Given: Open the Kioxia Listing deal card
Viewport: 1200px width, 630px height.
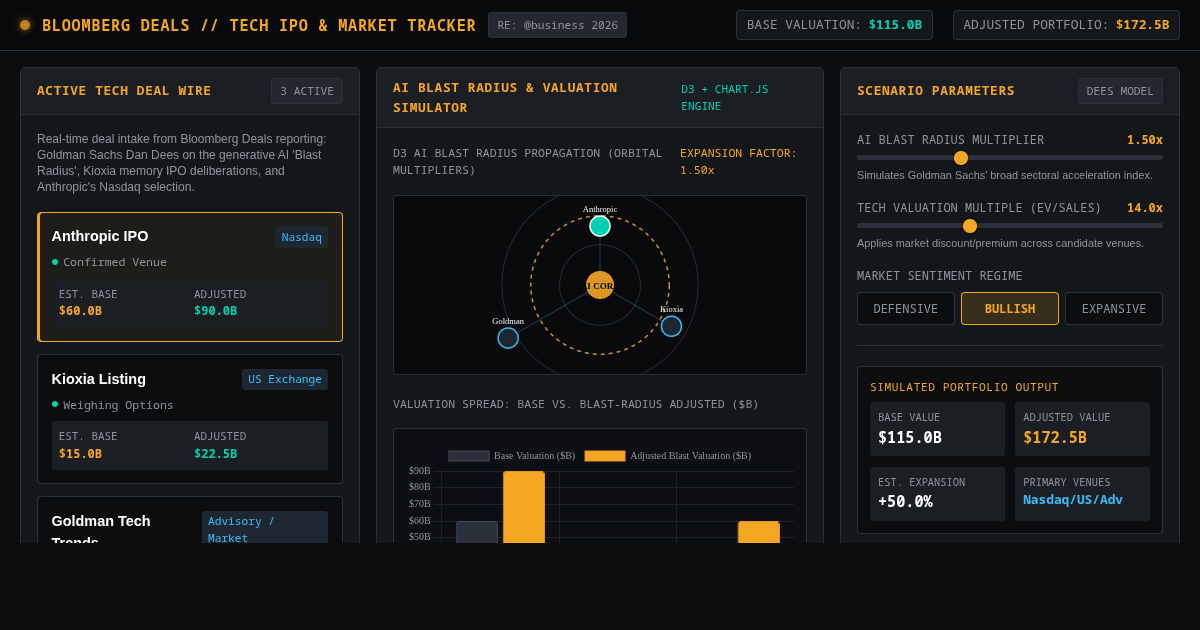Looking at the screenshot, I should pyautogui.click(x=190, y=419).
